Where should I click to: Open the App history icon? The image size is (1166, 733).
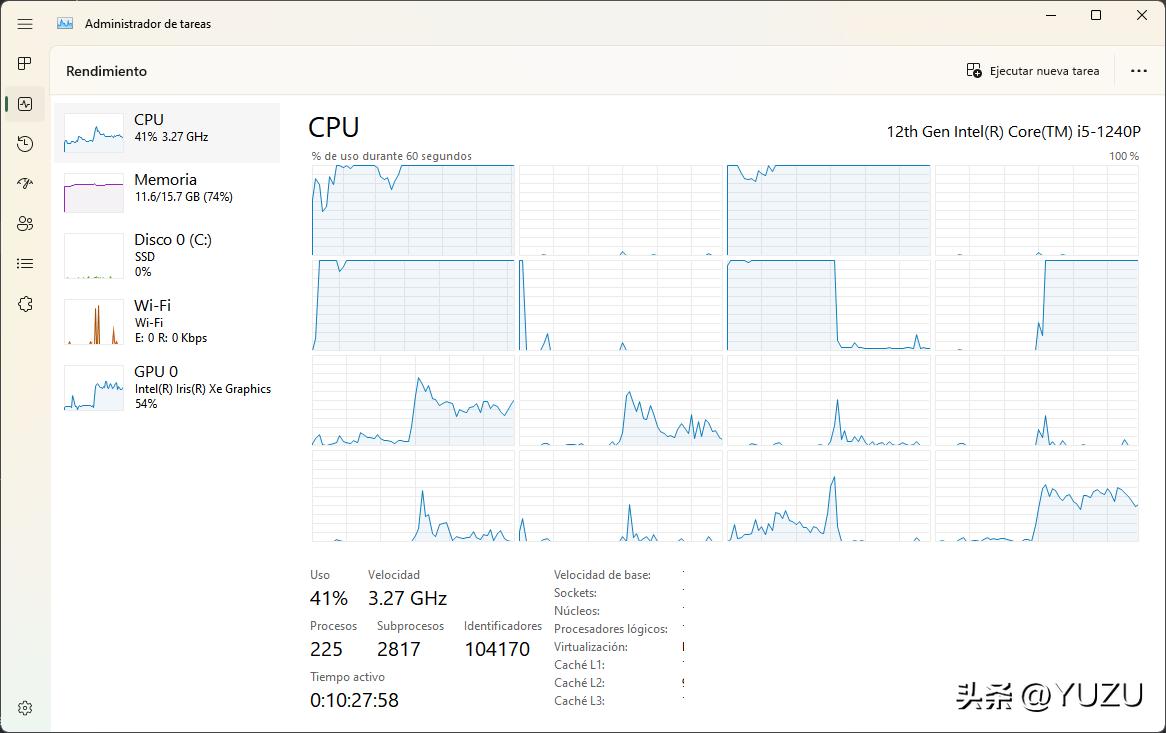pyautogui.click(x=25, y=144)
